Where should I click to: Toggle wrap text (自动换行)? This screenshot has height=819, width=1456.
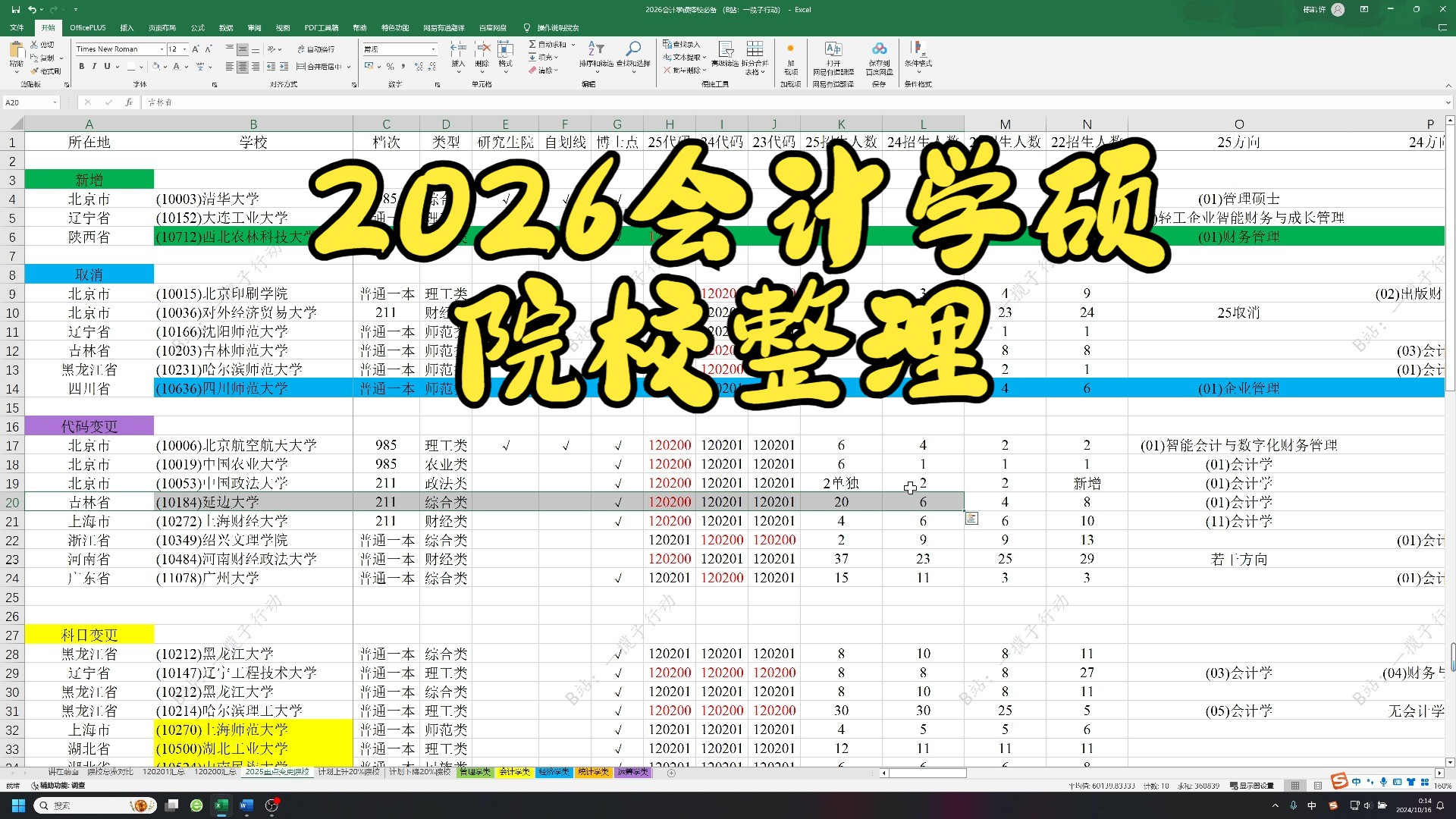(316, 49)
